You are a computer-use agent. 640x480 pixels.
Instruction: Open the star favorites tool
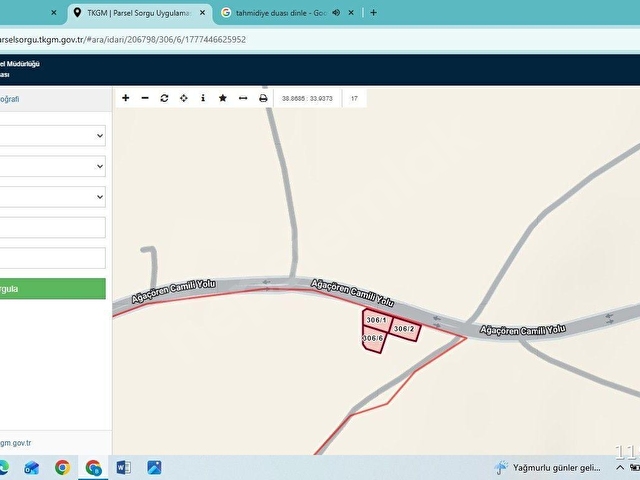tap(222, 98)
